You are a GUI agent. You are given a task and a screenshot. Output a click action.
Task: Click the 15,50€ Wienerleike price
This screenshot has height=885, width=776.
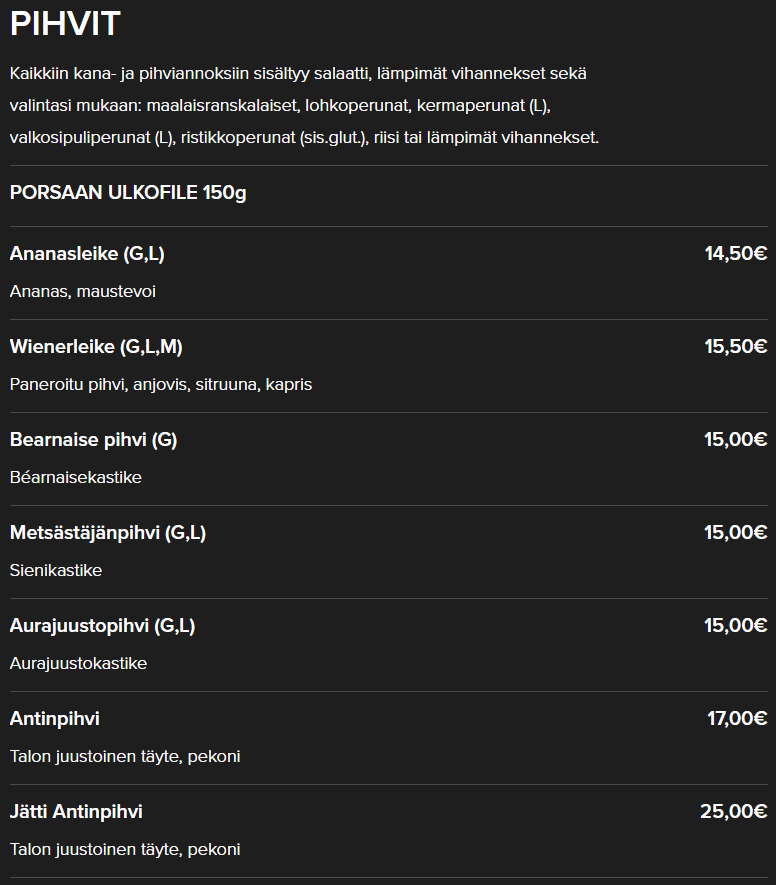(736, 346)
